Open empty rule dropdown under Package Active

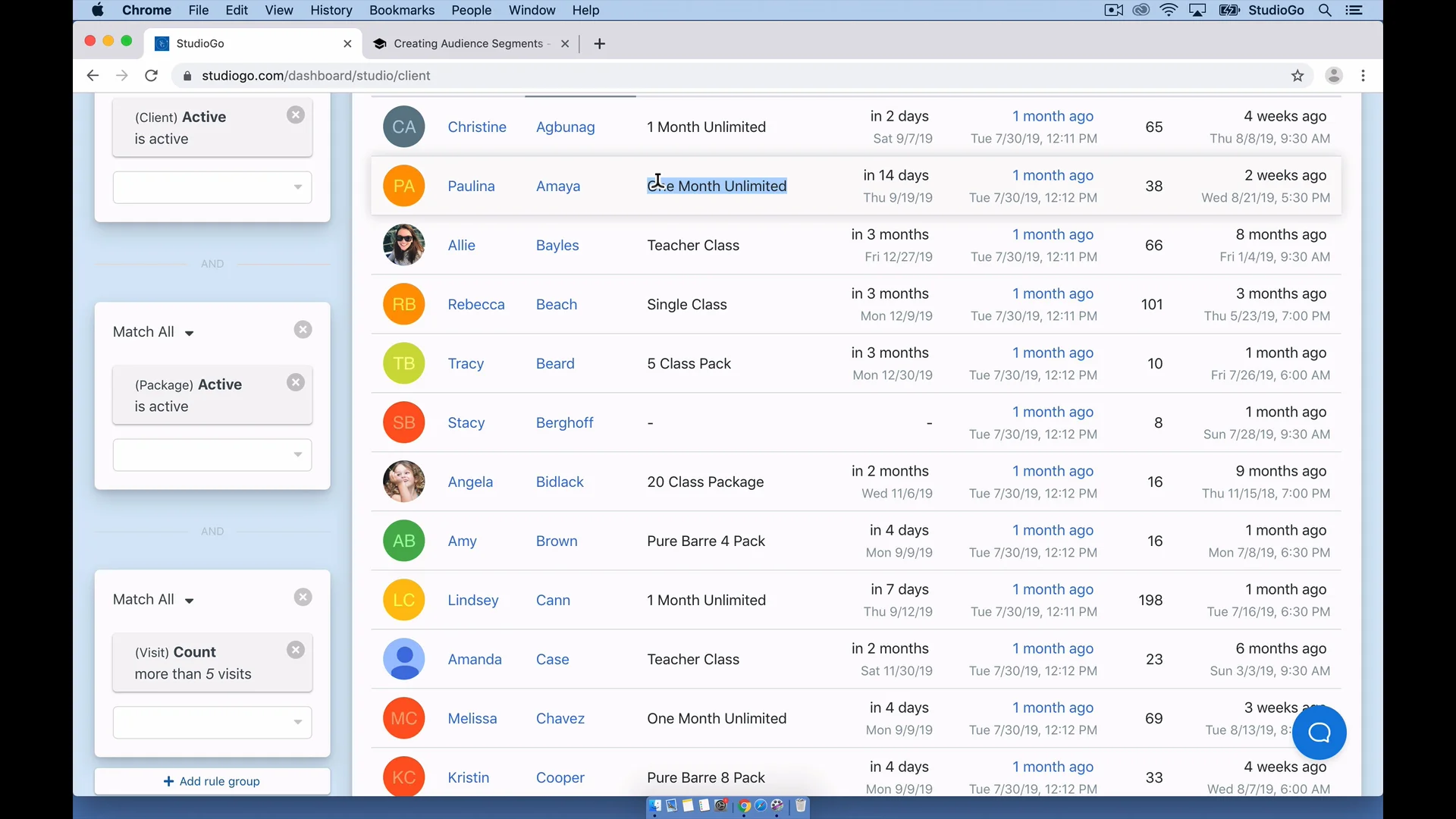pyautogui.click(x=212, y=455)
